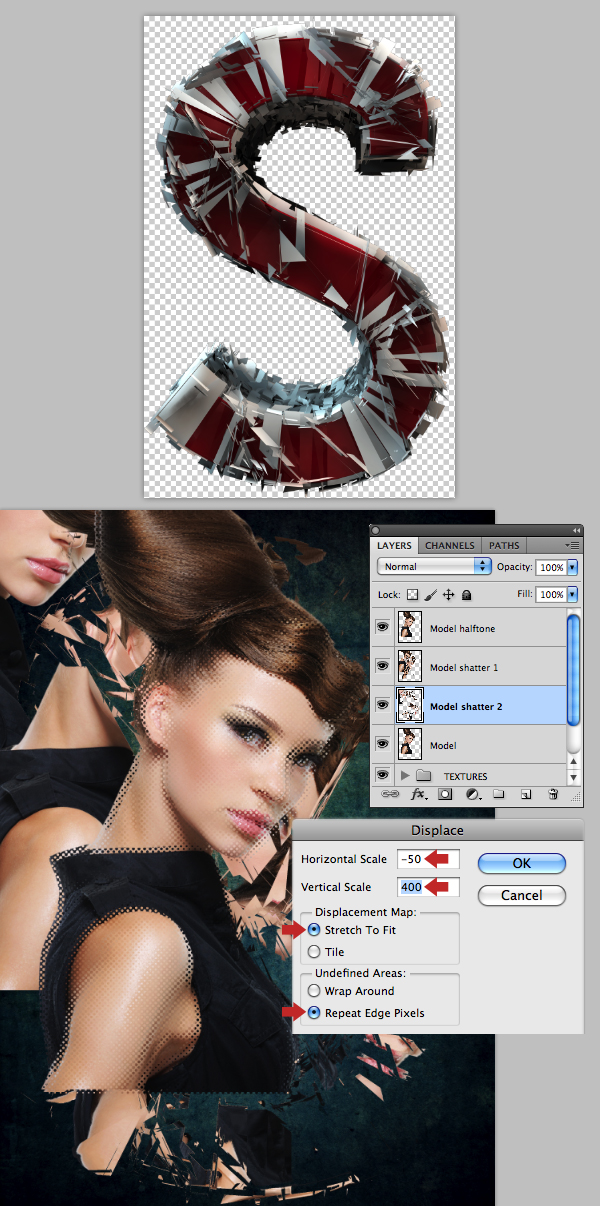Select the Stretch To Fit option
This screenshot has width=600, height=1206.
point(314,930)
